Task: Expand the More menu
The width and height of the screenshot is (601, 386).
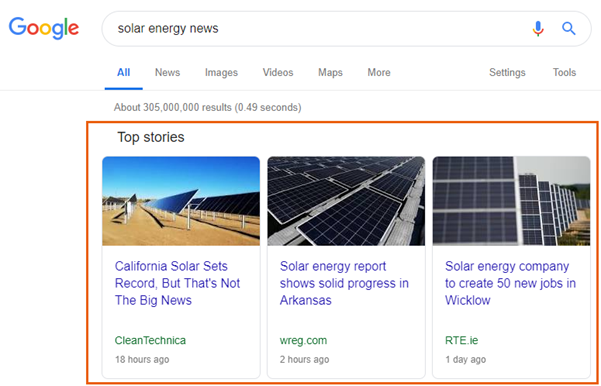Action: pos(379,72)
